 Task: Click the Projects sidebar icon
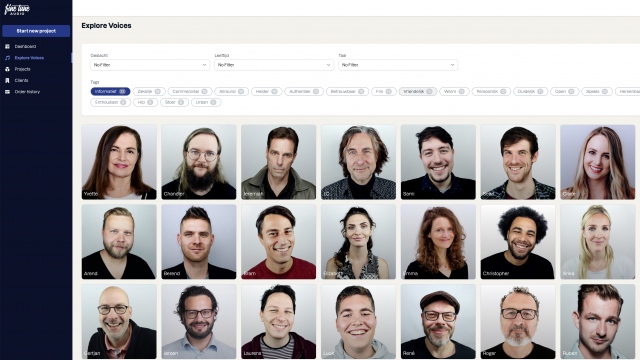(7, 69)
